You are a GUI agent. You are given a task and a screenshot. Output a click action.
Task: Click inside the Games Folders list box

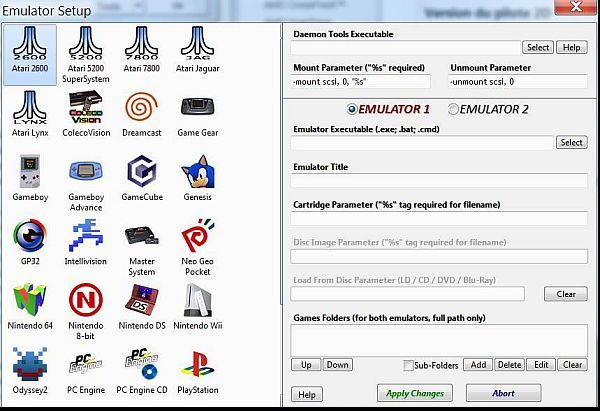pyautogui.click(x=439, y=341)
